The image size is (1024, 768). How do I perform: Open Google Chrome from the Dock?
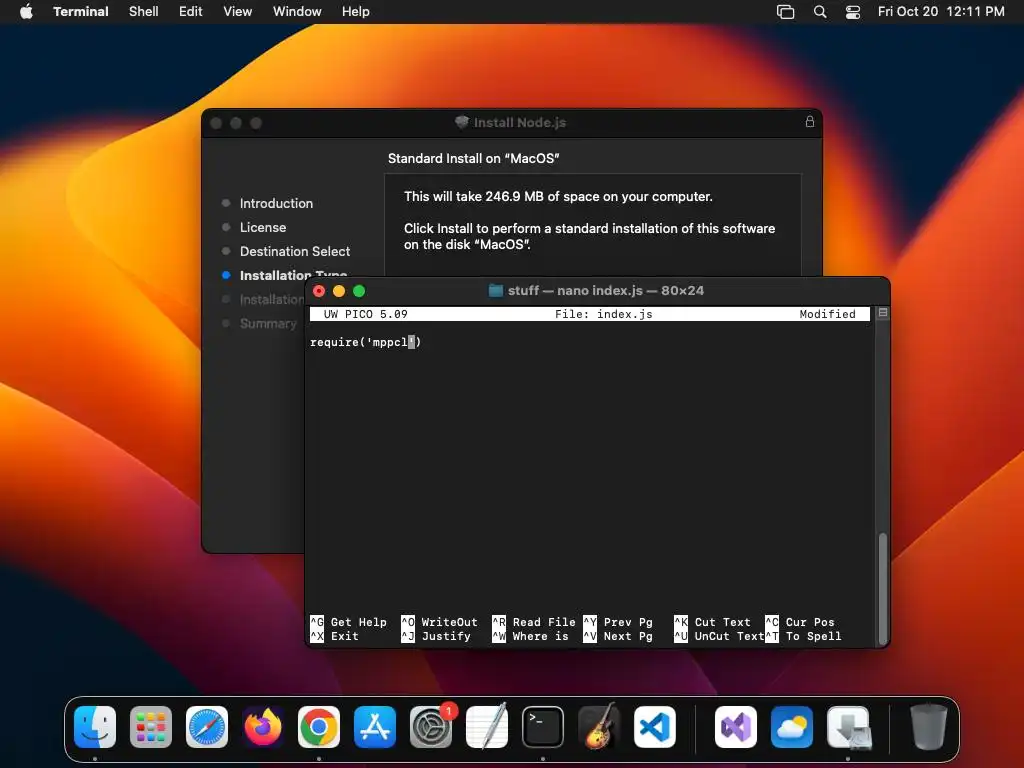pyautogui.click(x=319, y=727)
